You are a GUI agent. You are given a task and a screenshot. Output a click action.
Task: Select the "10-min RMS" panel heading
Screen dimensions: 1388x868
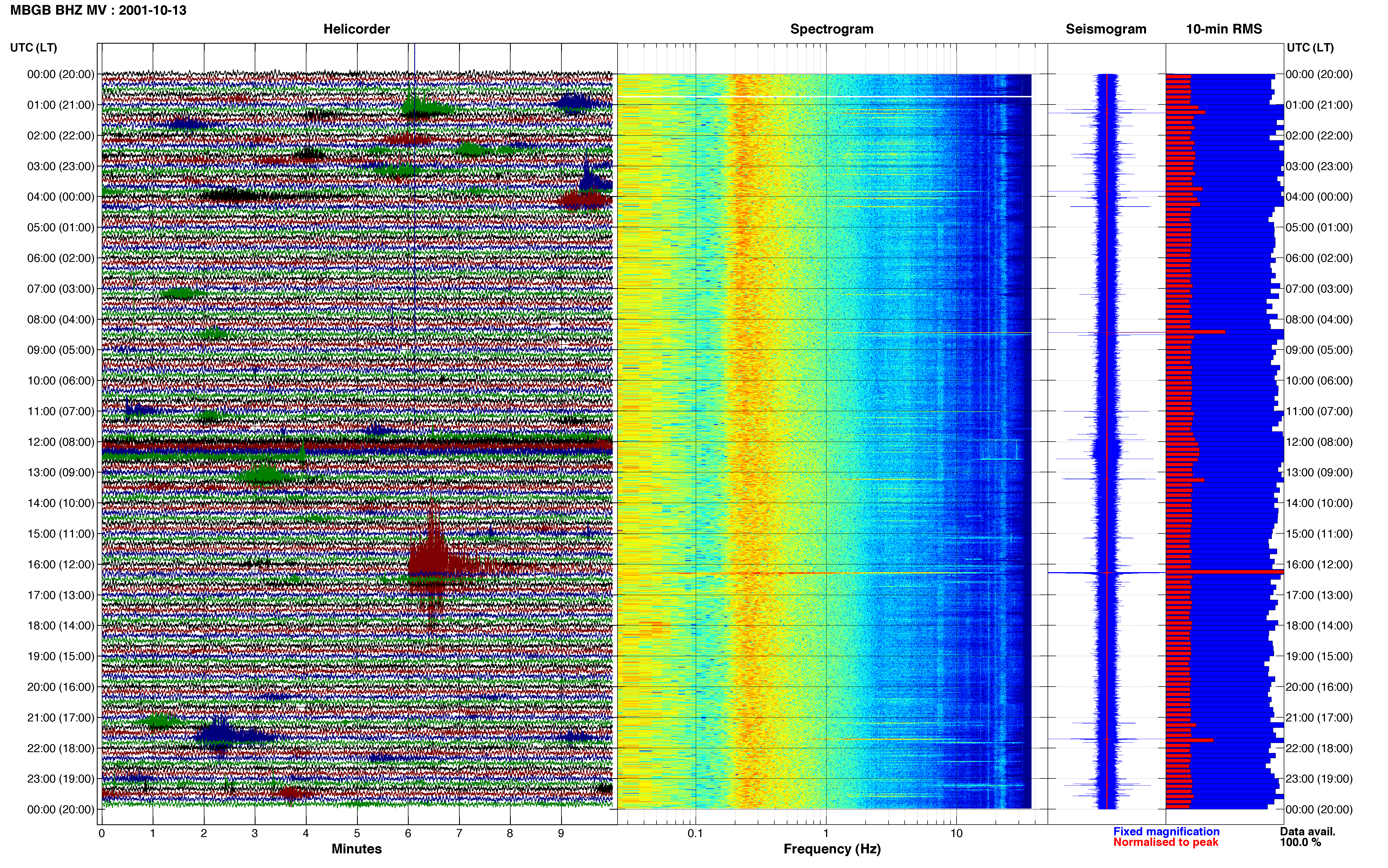click(x=1224, y=29)
